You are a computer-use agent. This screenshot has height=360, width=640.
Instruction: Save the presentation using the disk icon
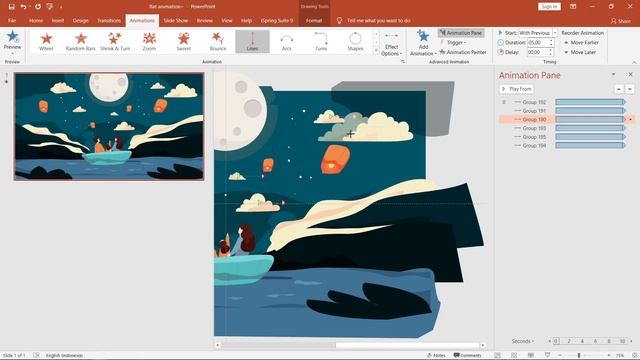(x=11, y=7)
